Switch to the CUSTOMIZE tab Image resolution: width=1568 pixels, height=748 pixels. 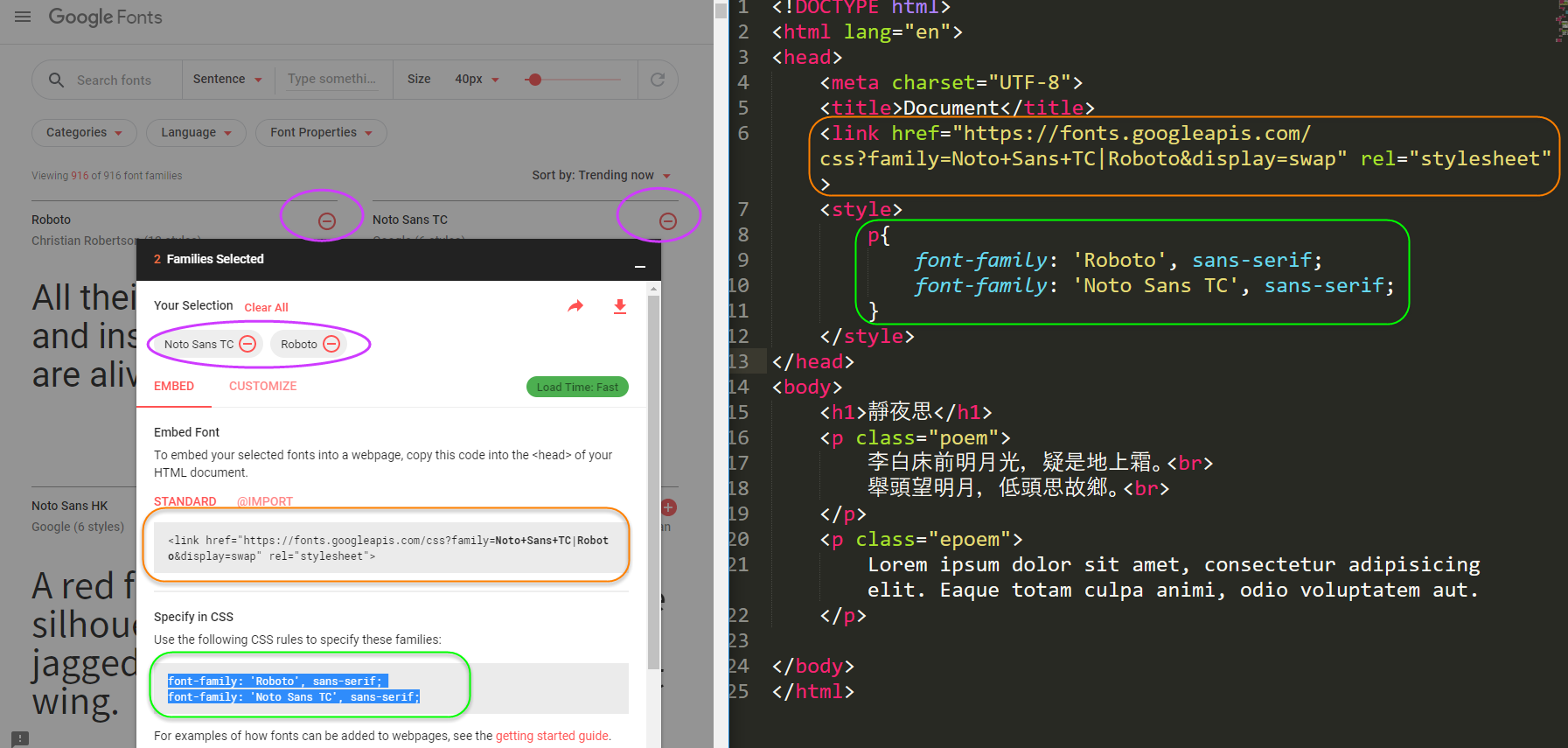262,386
